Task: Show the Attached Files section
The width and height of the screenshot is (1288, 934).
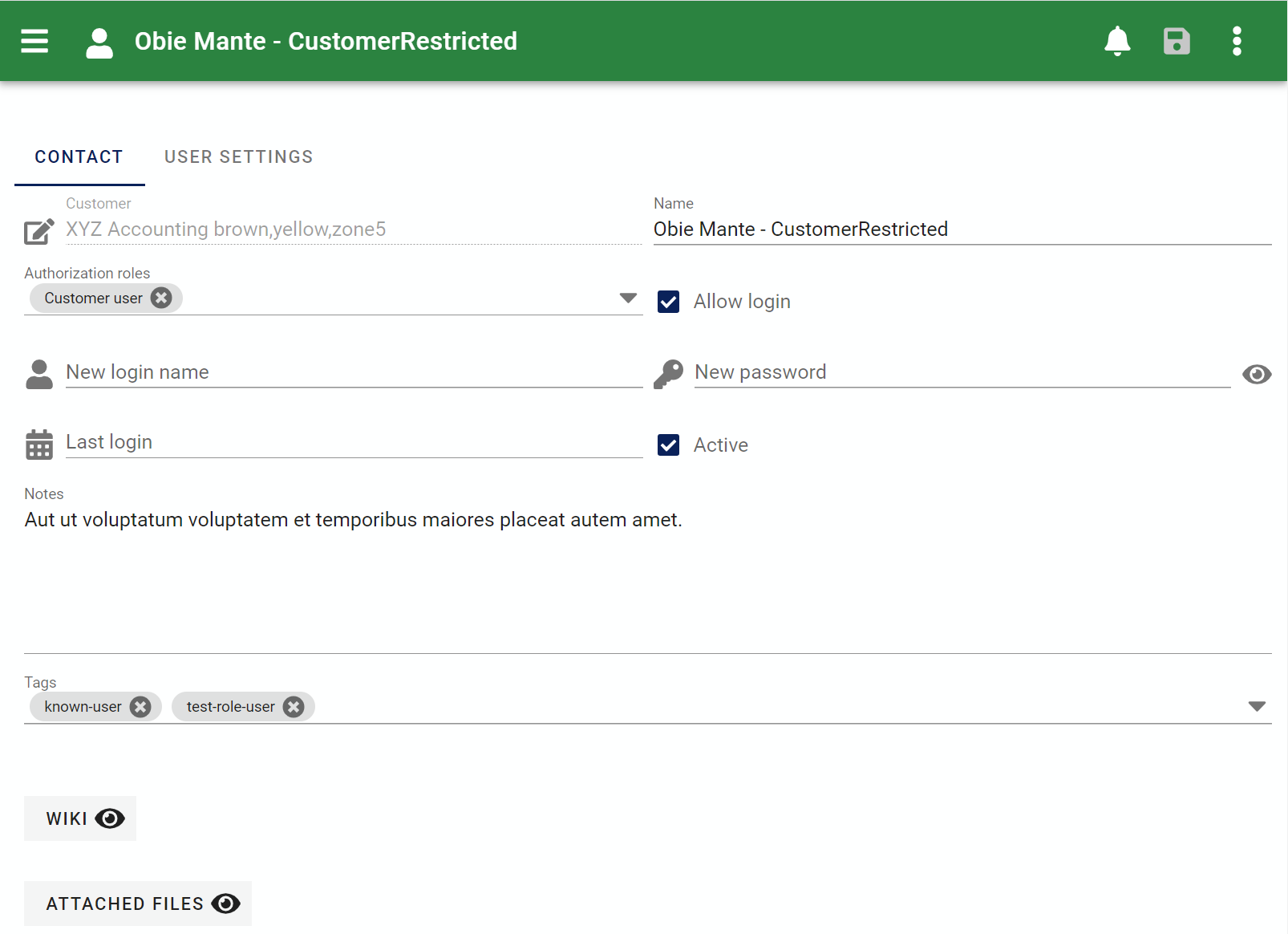Action: (138, 904)
